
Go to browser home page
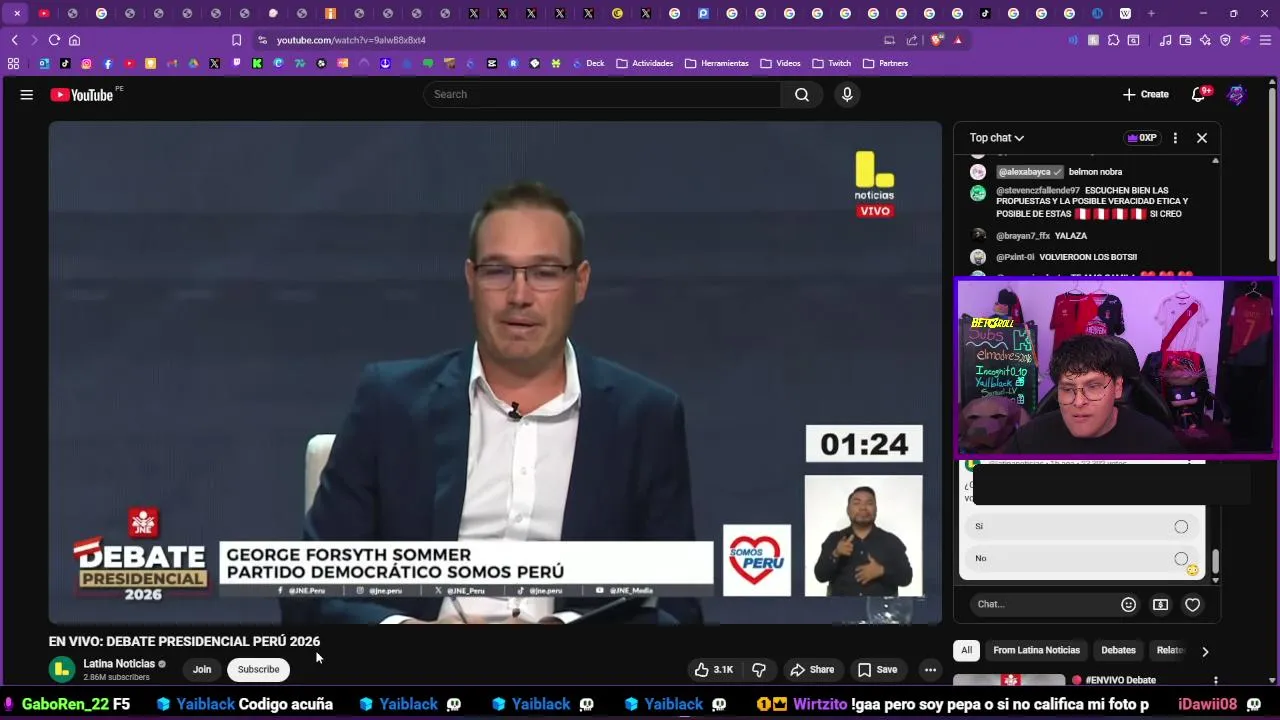[74, 40]
